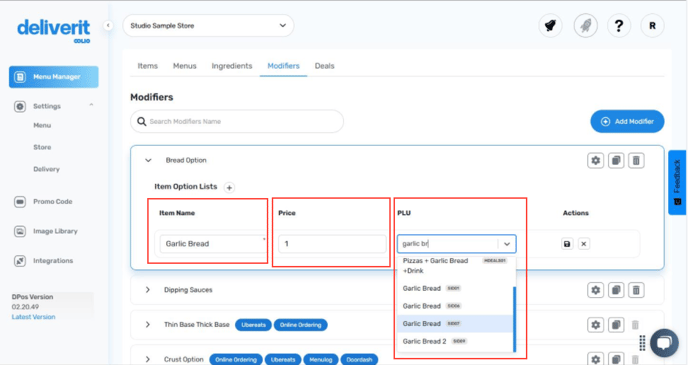Image resolution: width=688 pixels, height=365 pixels.
Task: Expand the Crust Option modifier
Action: [x=148, y=359]
